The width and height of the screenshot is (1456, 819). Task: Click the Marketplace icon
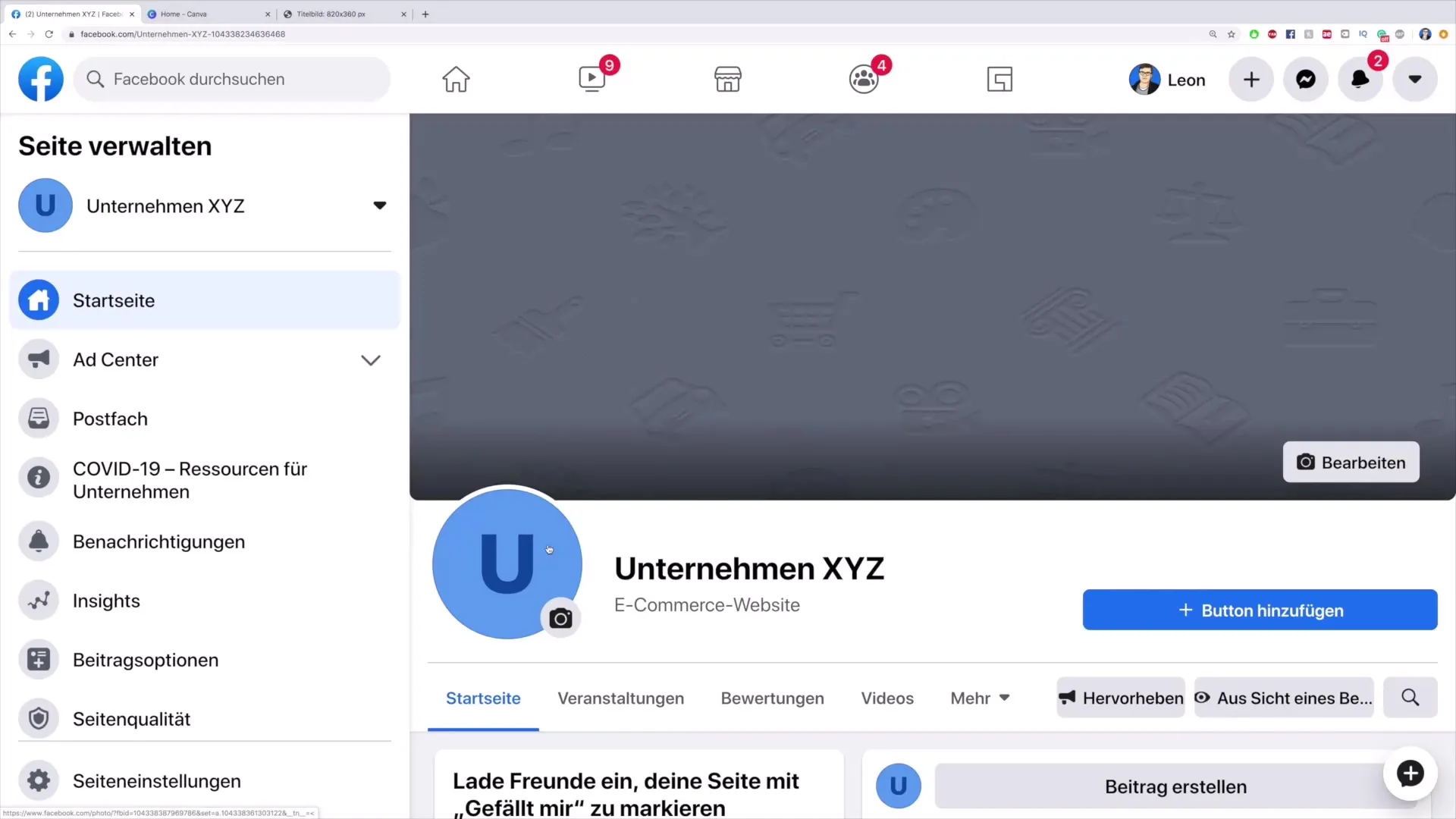(727, 79)
